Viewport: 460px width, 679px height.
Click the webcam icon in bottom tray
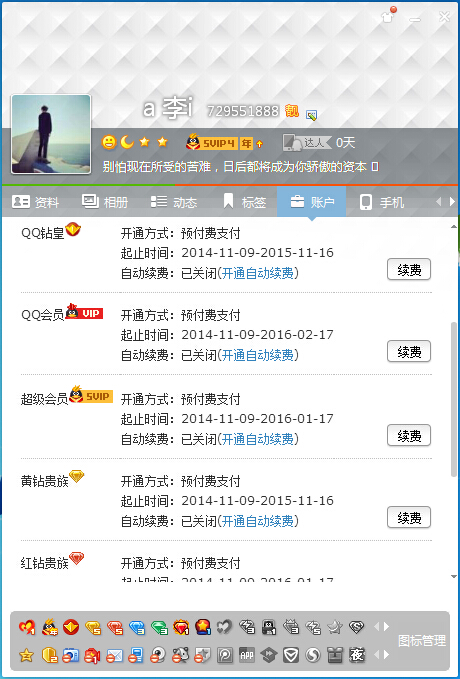click(x=158, y=656)
